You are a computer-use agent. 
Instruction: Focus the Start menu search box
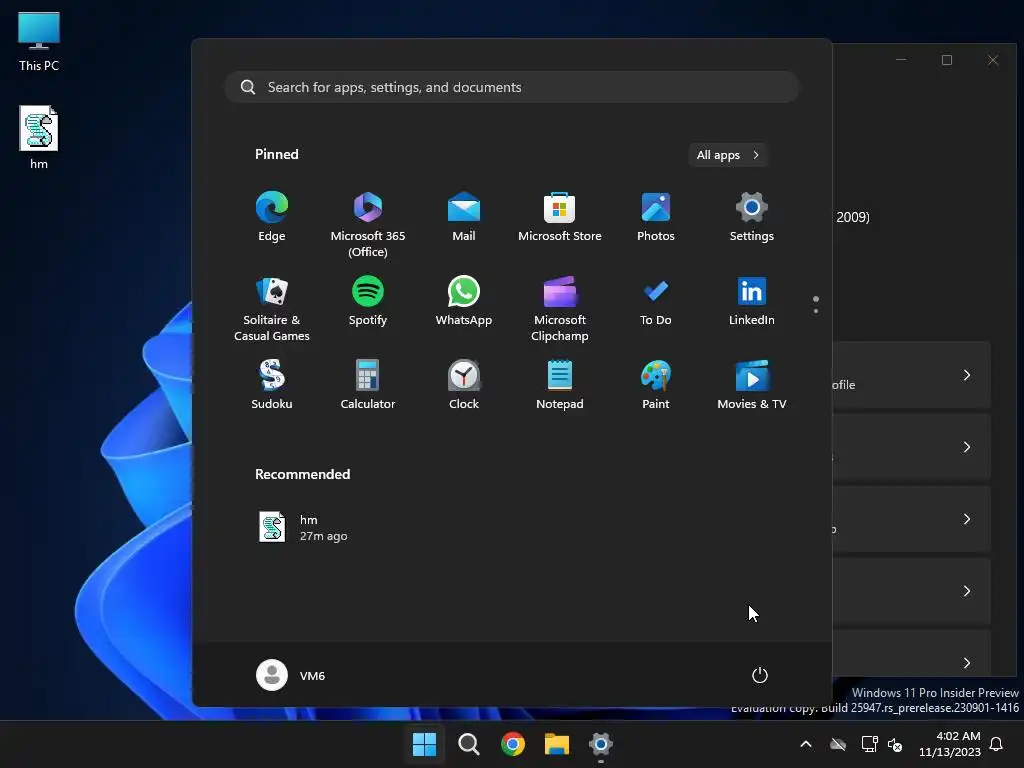(512, 87)
